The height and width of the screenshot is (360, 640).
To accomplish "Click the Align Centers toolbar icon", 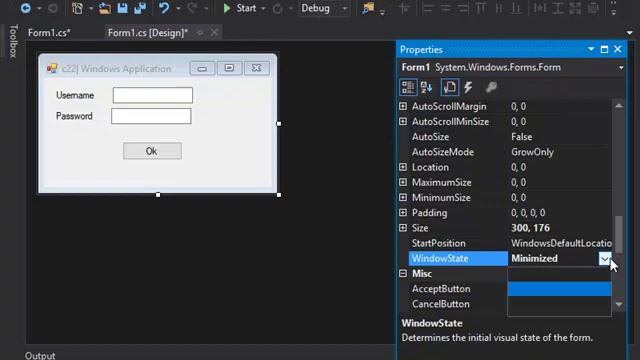I will click(x=445, y=8).
